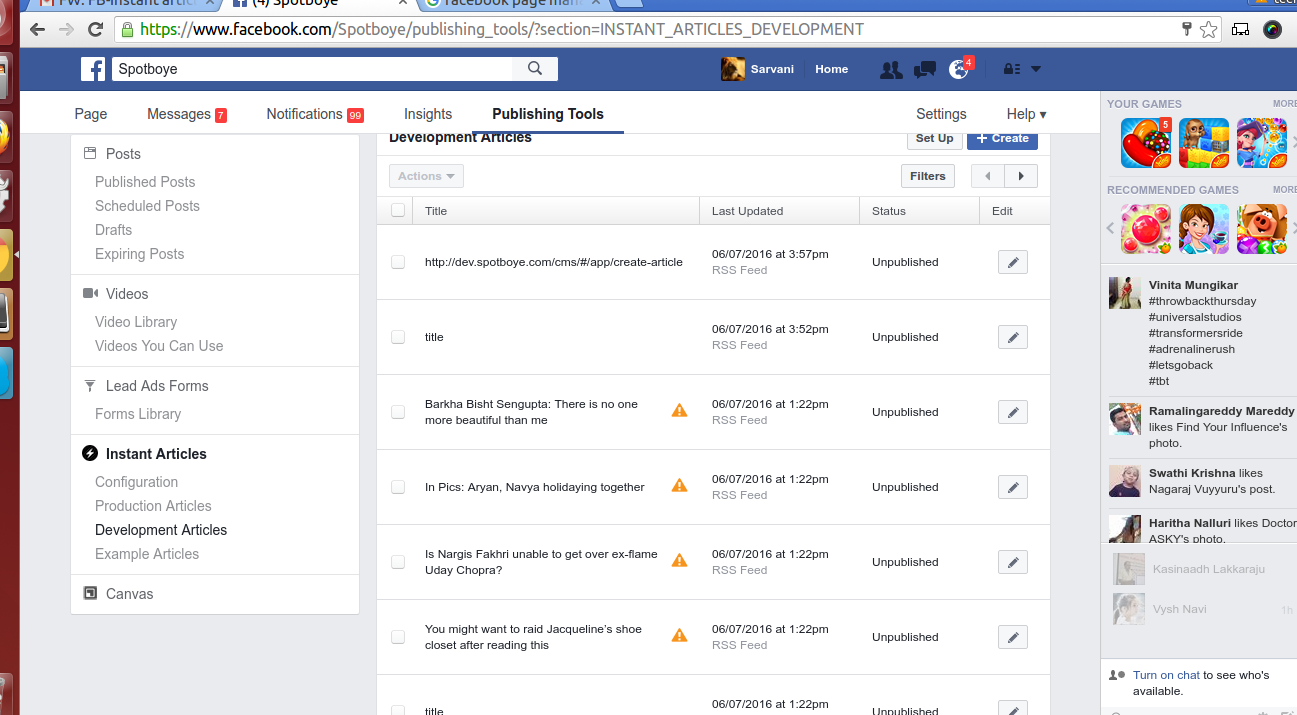Open the Messages tab
Viewport: 1297px width, 715px height.
[x=187, y=114]
